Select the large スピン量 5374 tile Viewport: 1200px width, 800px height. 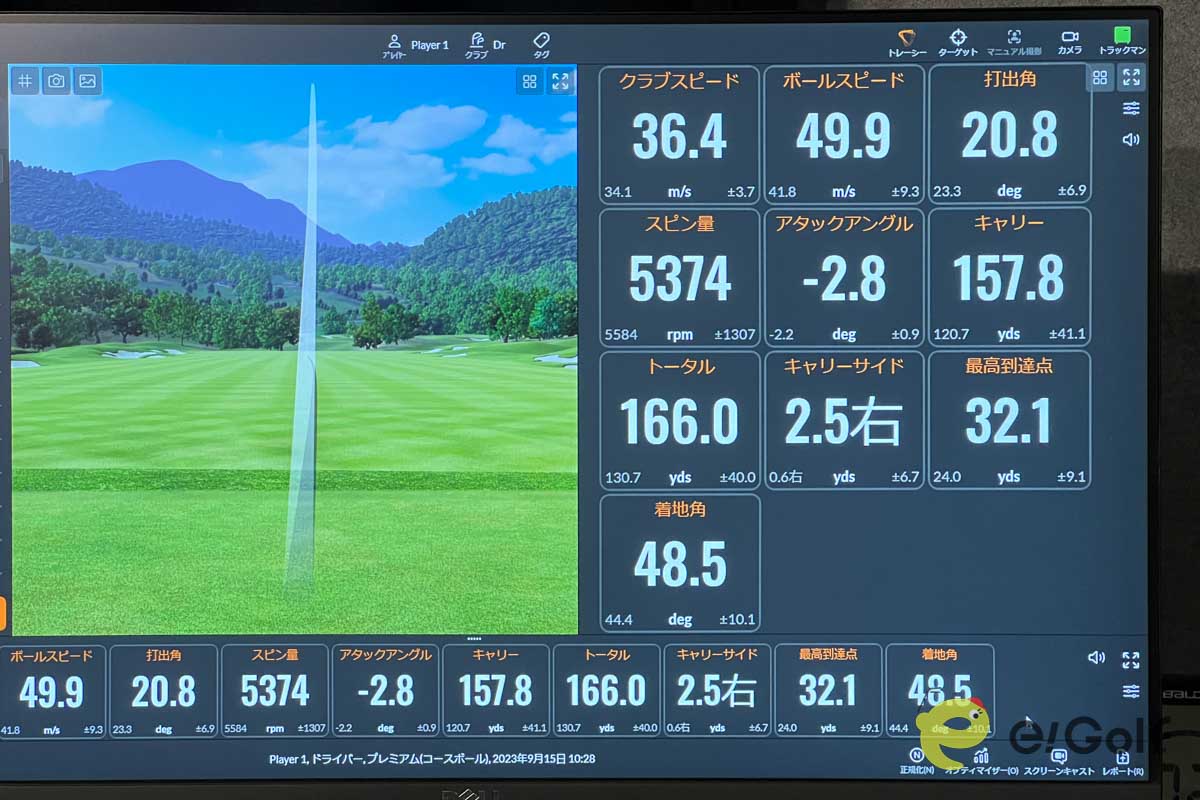(x=680, y=277)
